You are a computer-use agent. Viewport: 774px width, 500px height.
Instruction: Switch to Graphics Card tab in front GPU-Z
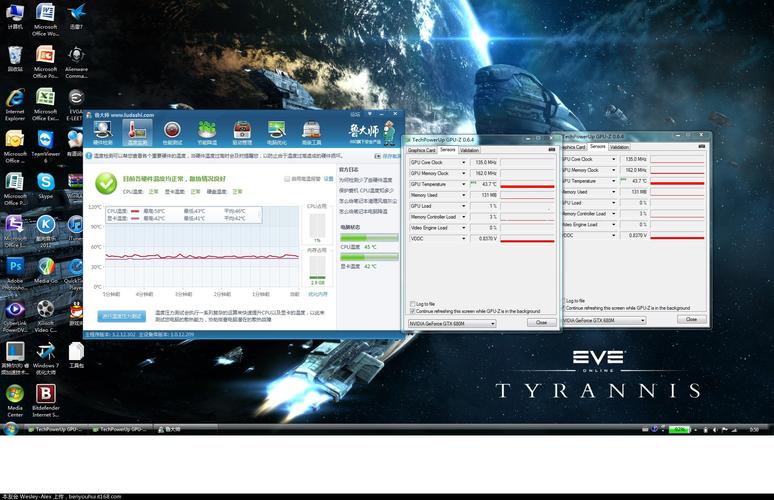tap(422, 150)
